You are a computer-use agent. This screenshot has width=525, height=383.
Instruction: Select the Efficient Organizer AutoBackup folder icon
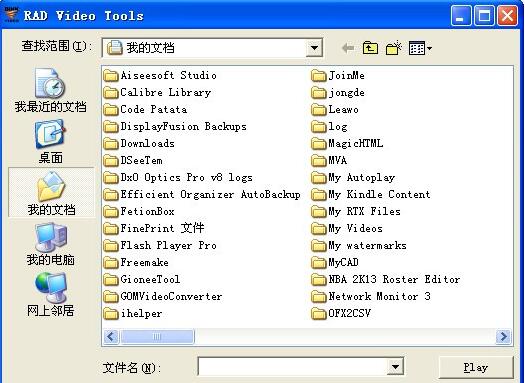[111, 195]
